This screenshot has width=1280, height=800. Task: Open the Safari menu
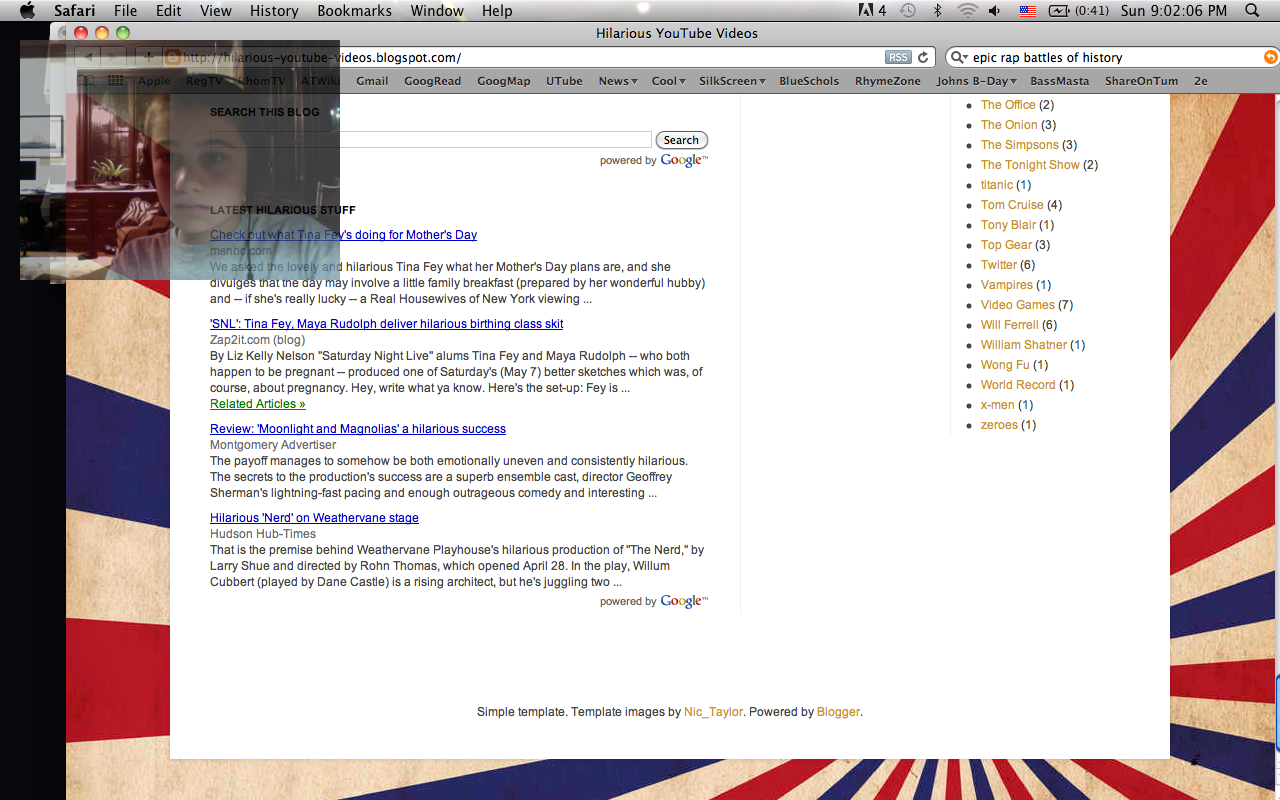tap(75, 11)
